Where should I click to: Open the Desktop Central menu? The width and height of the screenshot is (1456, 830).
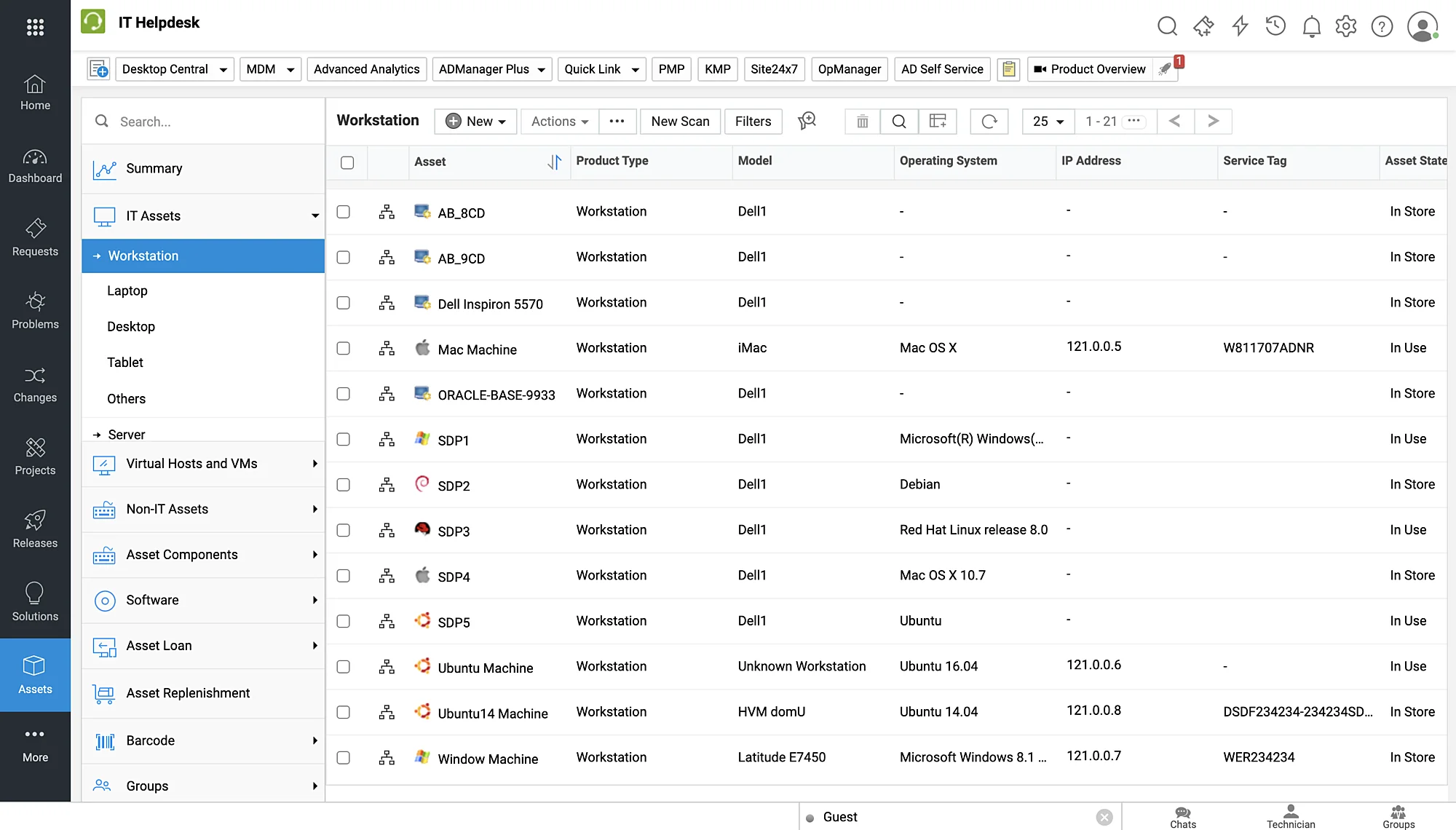[174, 69]
